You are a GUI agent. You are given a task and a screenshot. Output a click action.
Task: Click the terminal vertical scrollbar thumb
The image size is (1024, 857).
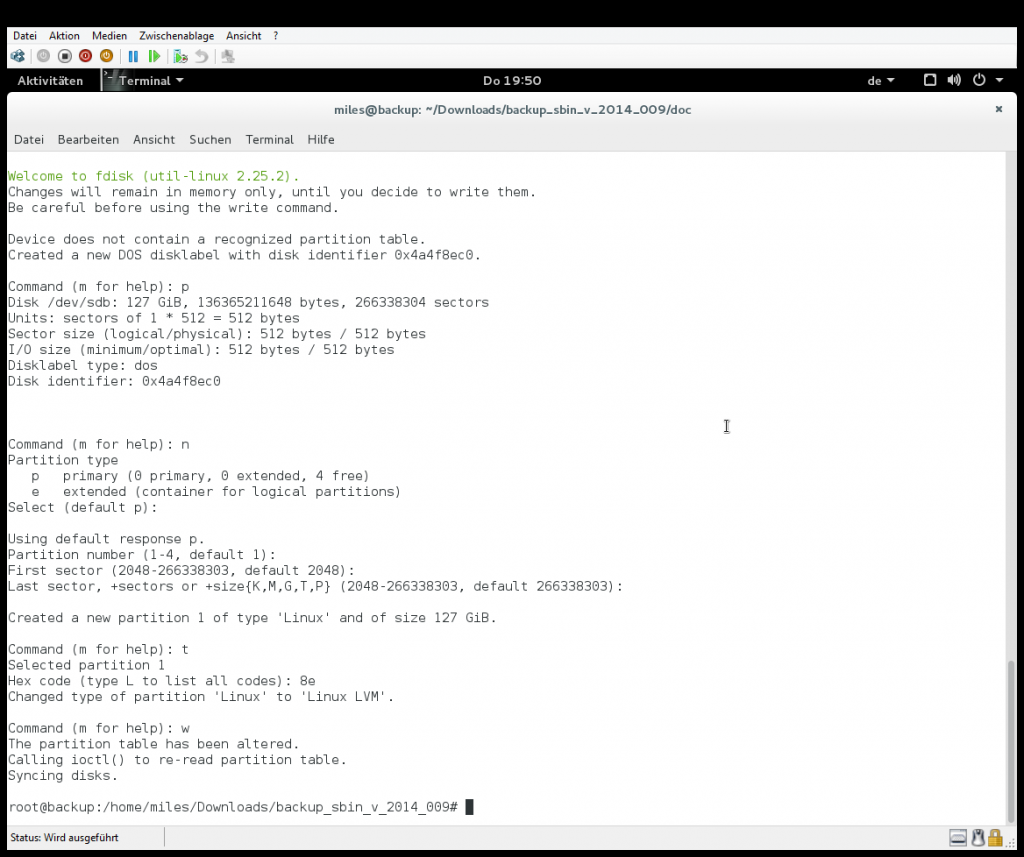point(1011,741)
